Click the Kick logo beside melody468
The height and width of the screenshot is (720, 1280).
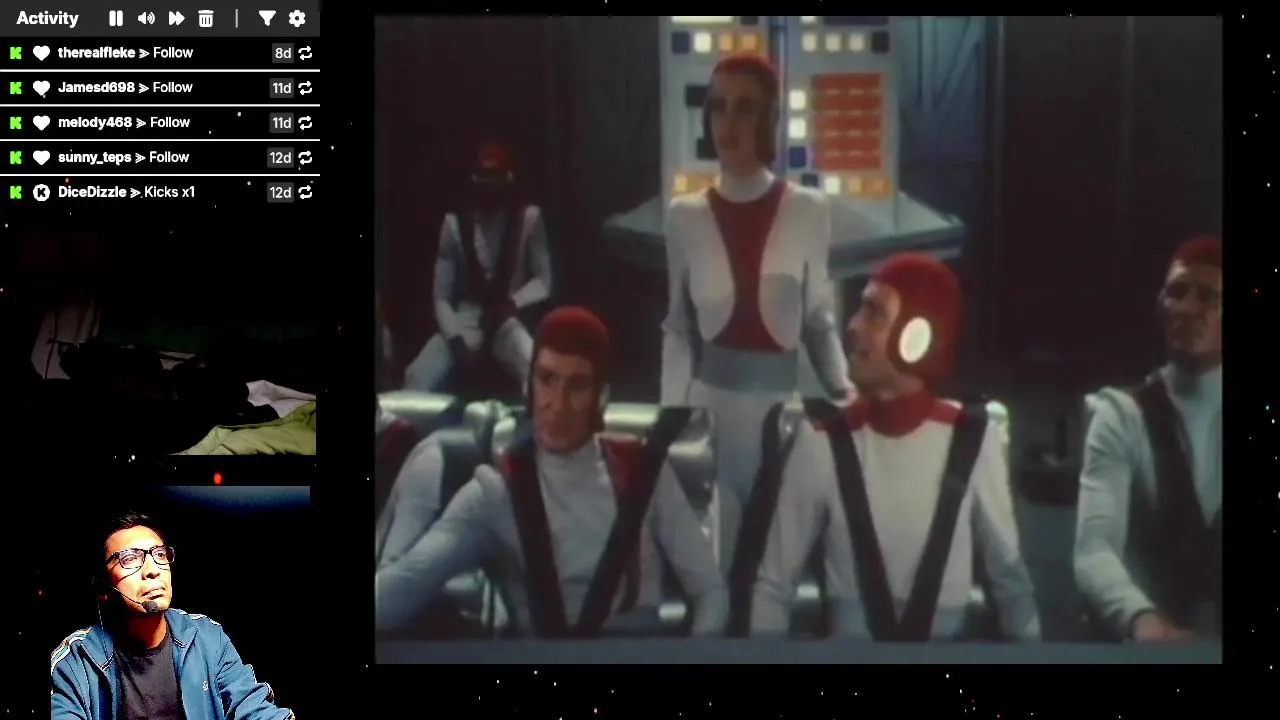tap(16, 123)
